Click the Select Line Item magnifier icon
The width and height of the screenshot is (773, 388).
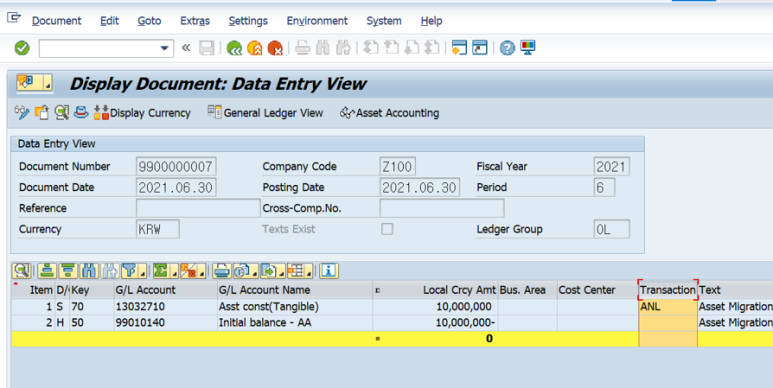coord(62,112)
